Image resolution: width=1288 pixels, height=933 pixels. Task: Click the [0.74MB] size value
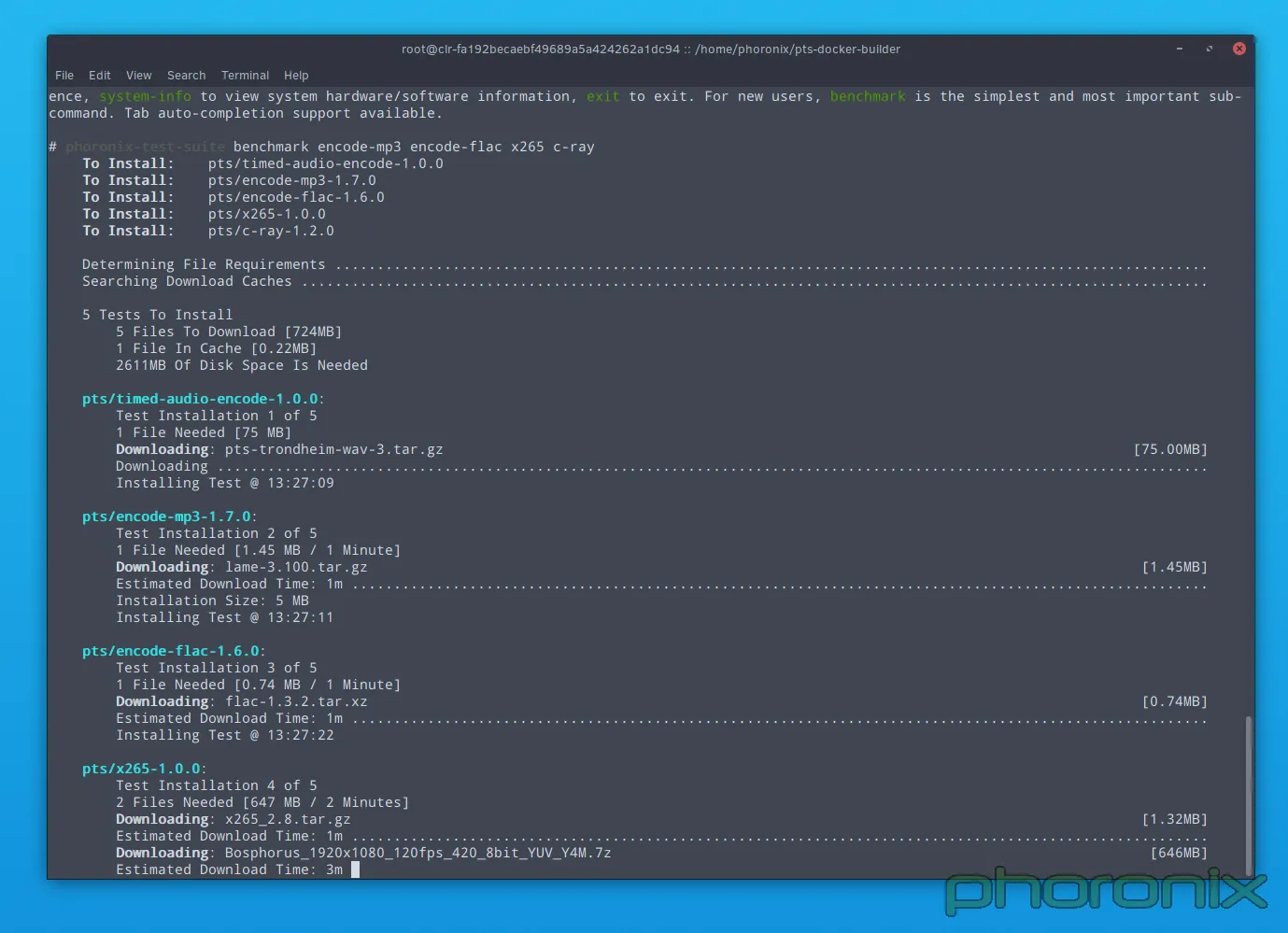coord(1175,701)
